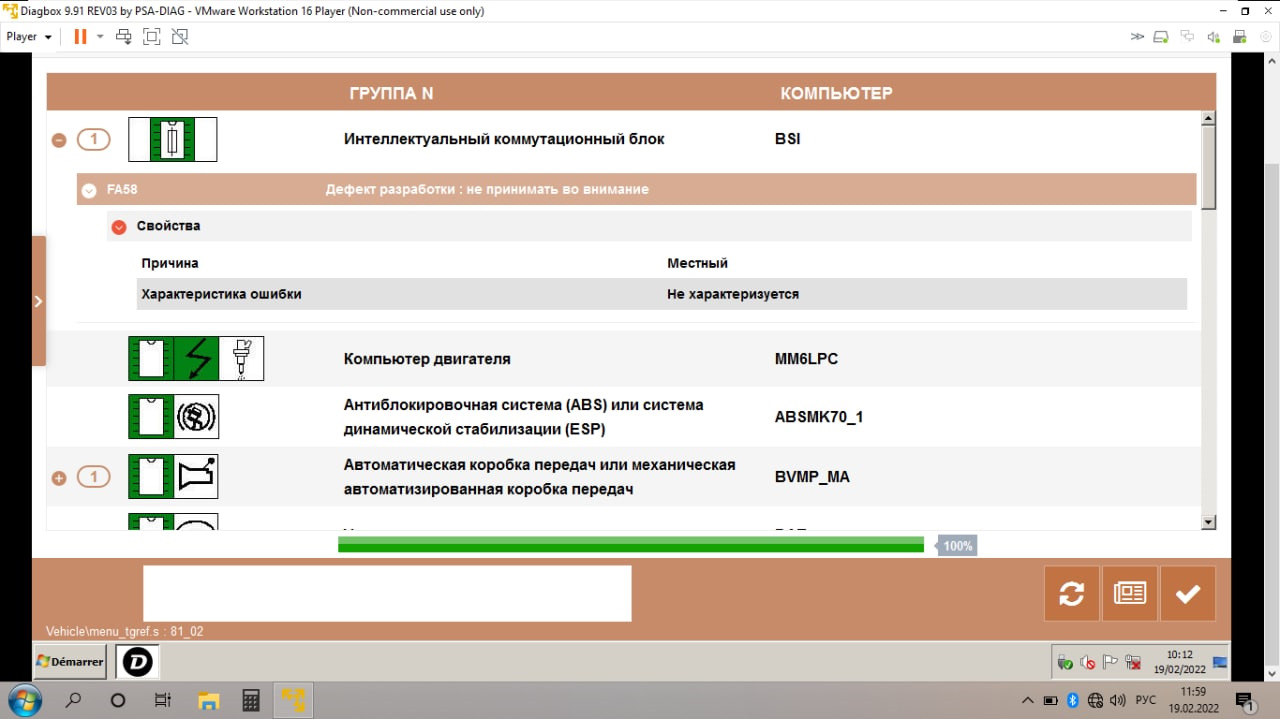The image size is (1280, 719).
Task: Click the BSI fuse box ECU icon
Action: [172, 140]
